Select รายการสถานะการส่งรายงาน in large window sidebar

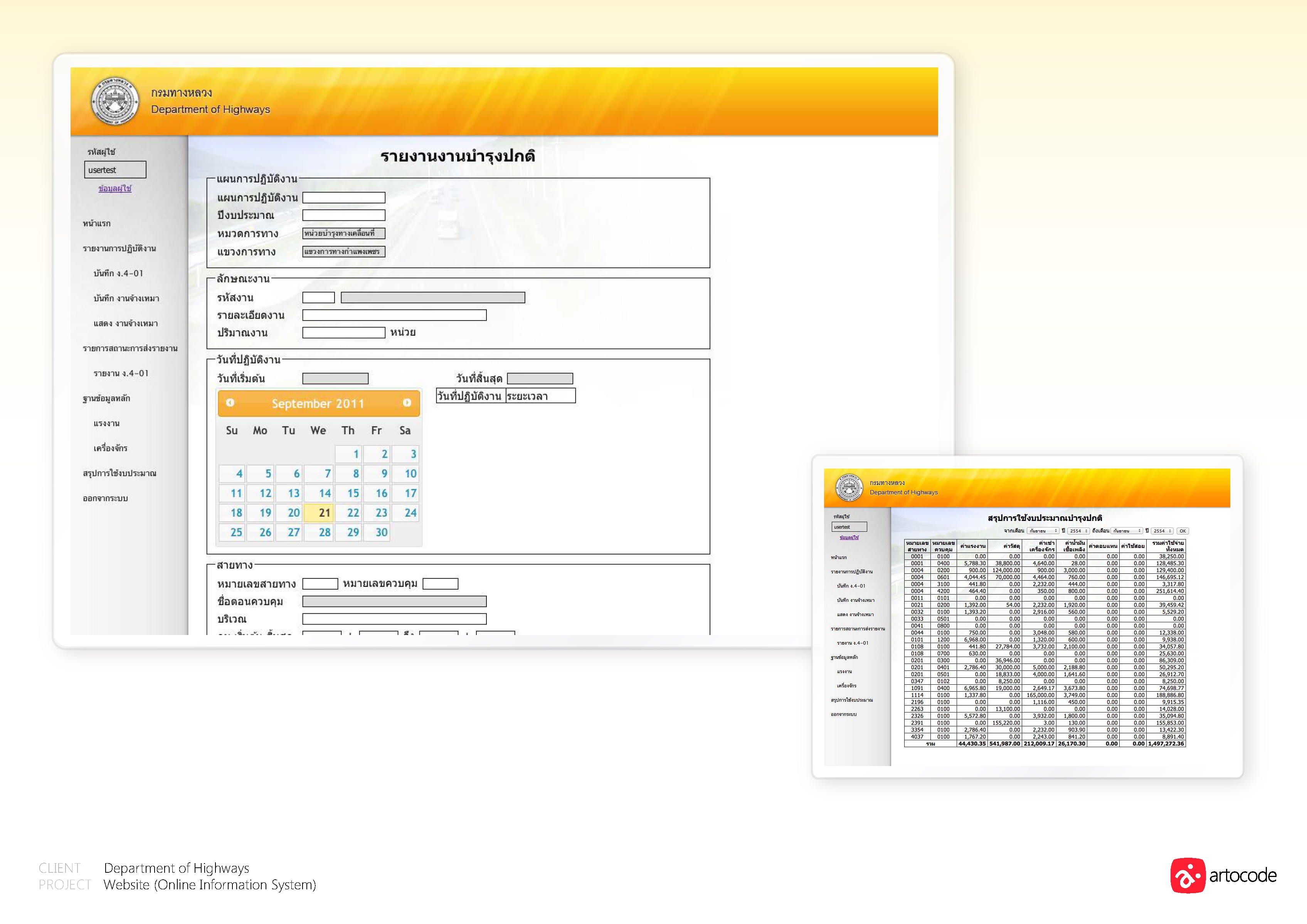coord(130,349)
